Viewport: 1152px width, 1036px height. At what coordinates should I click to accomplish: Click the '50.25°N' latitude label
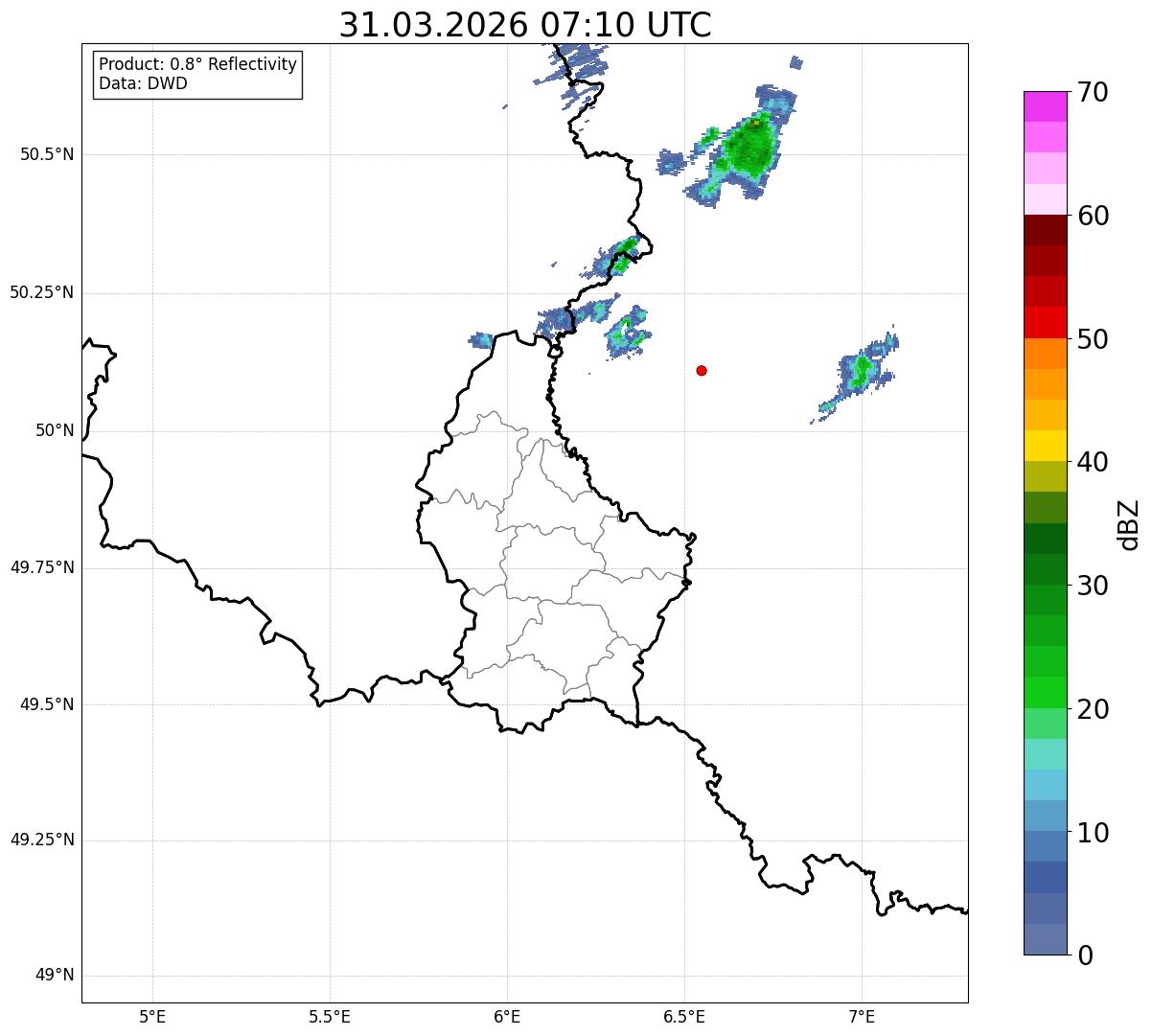pyautogui.click(x=41, y=292)
